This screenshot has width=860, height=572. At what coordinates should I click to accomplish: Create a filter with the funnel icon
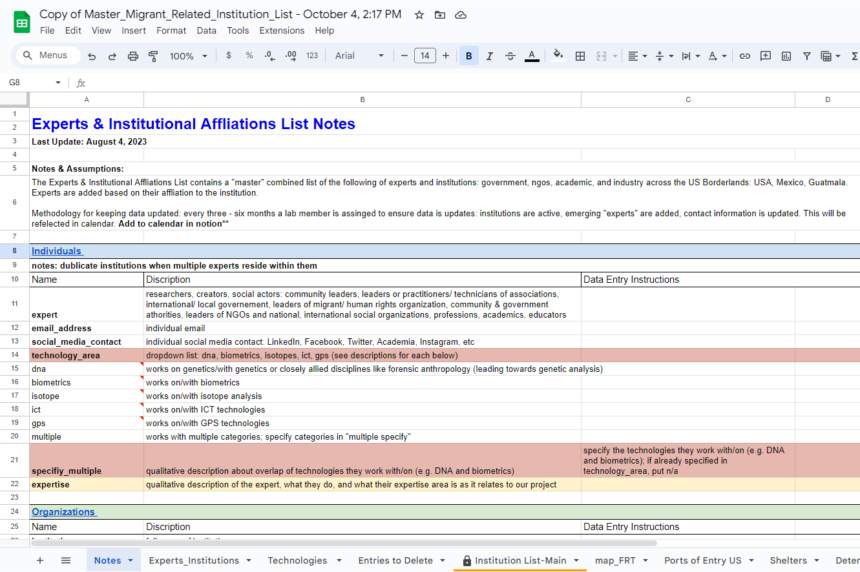pyautogui.click(x=807, y=56)
